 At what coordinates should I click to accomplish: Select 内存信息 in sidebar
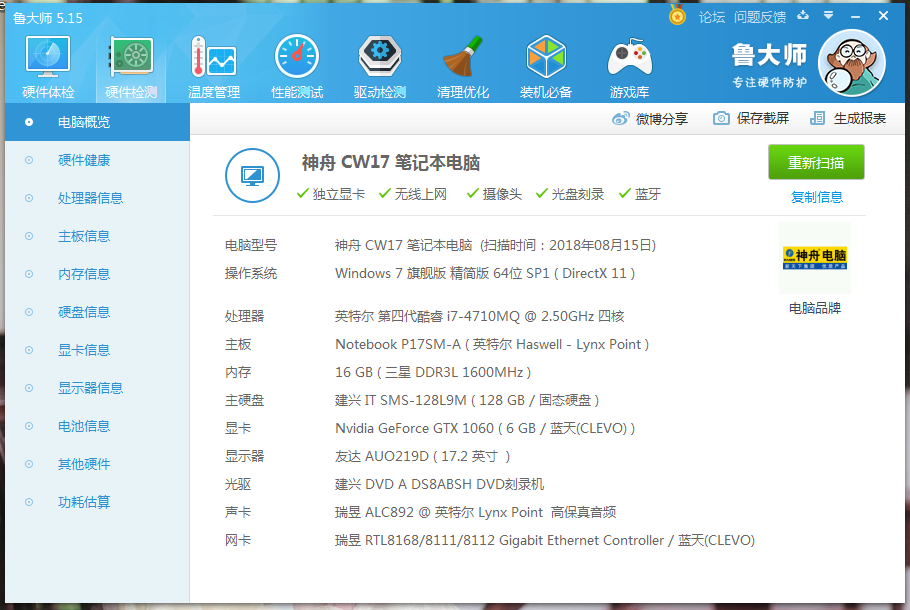point(98,274)
